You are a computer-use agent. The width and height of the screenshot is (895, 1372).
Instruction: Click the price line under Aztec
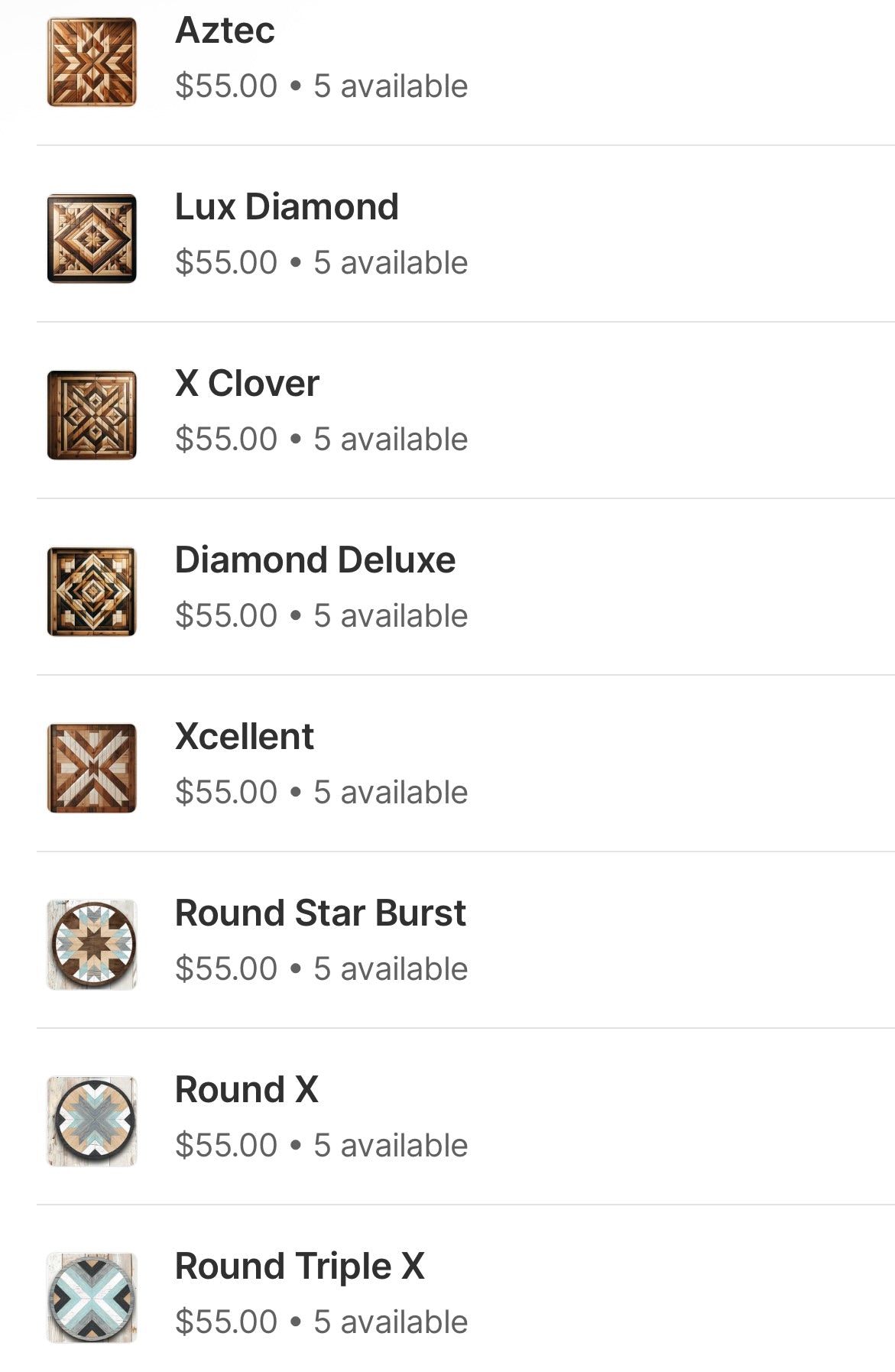pos(321,86)
